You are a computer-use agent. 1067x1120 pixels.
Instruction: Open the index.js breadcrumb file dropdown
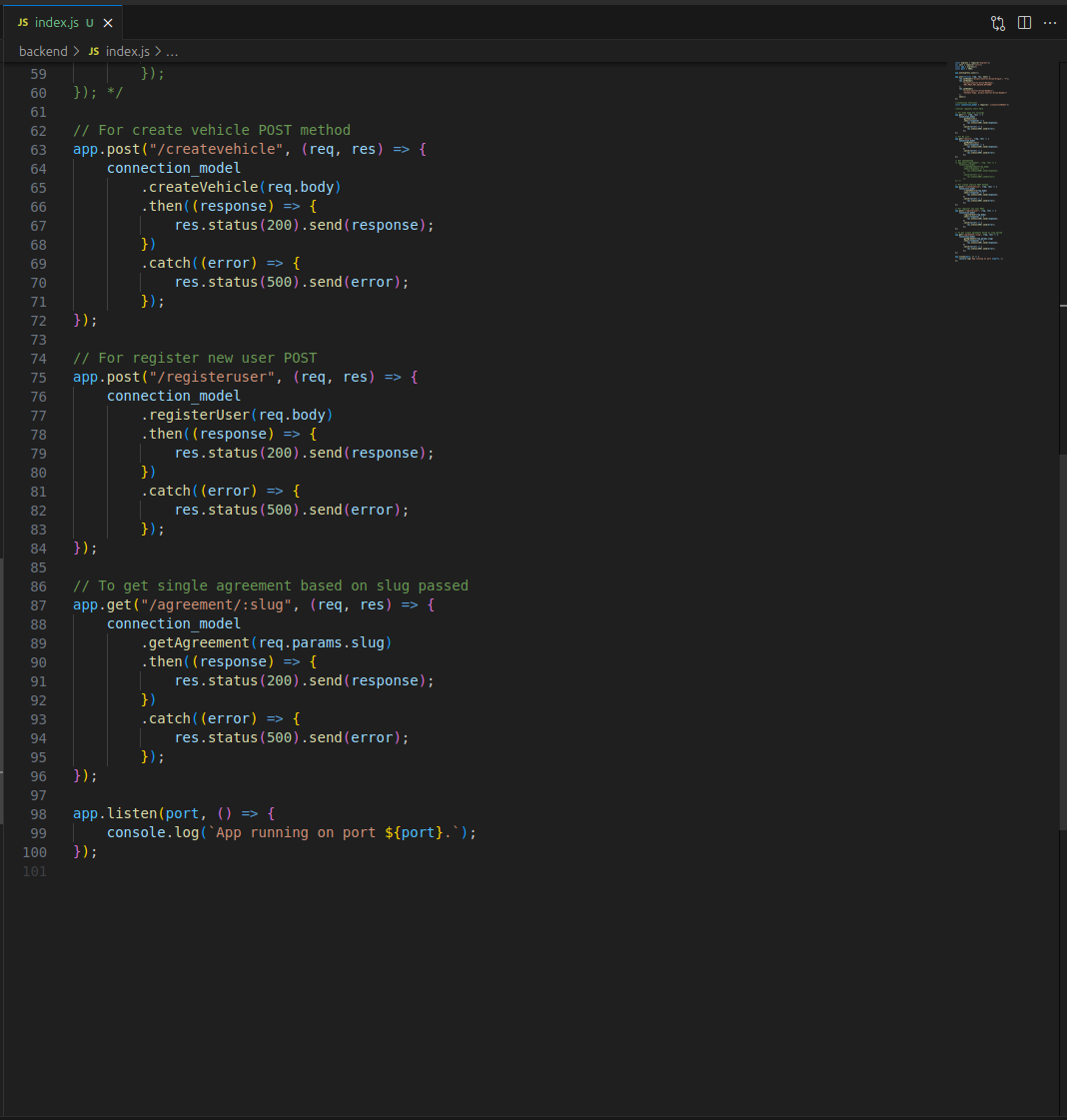point(127,51)
